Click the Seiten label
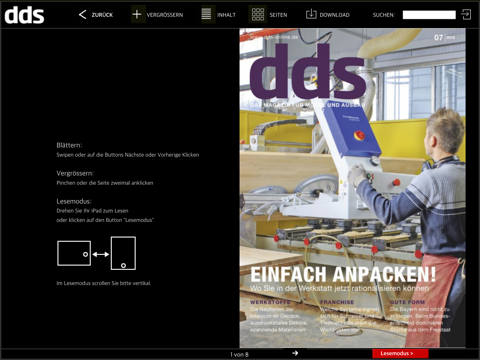480x360 pixels. (x=278, y=15)
